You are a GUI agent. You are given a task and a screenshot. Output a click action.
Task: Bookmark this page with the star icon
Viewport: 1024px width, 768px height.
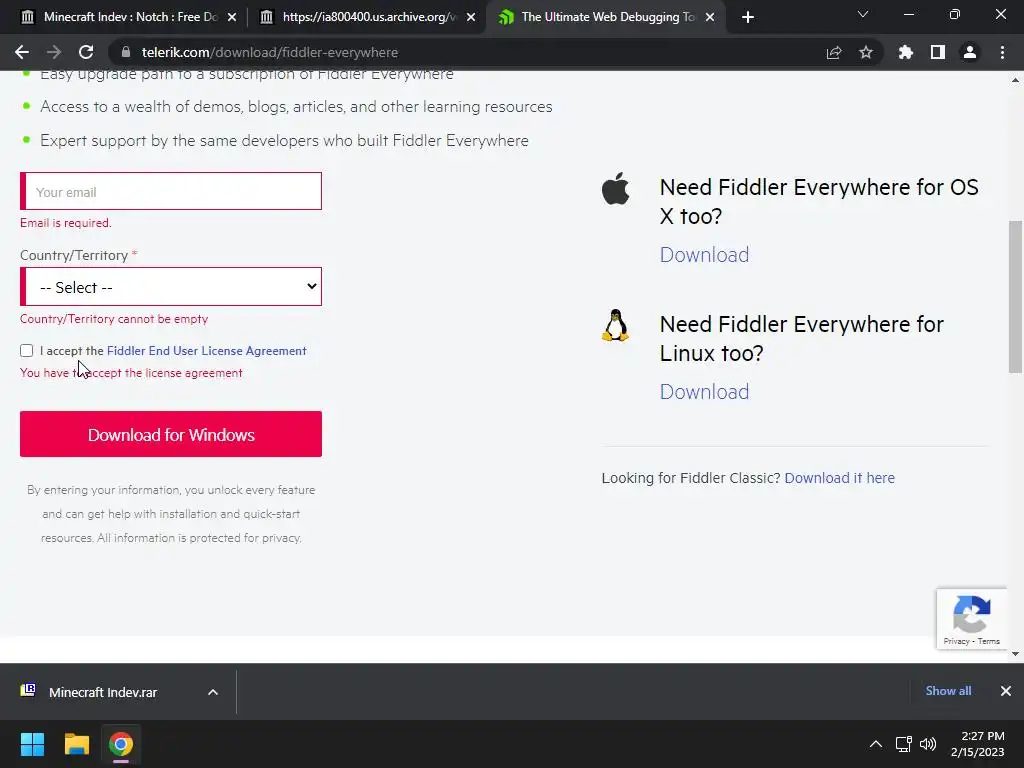(x=866, y=52)
